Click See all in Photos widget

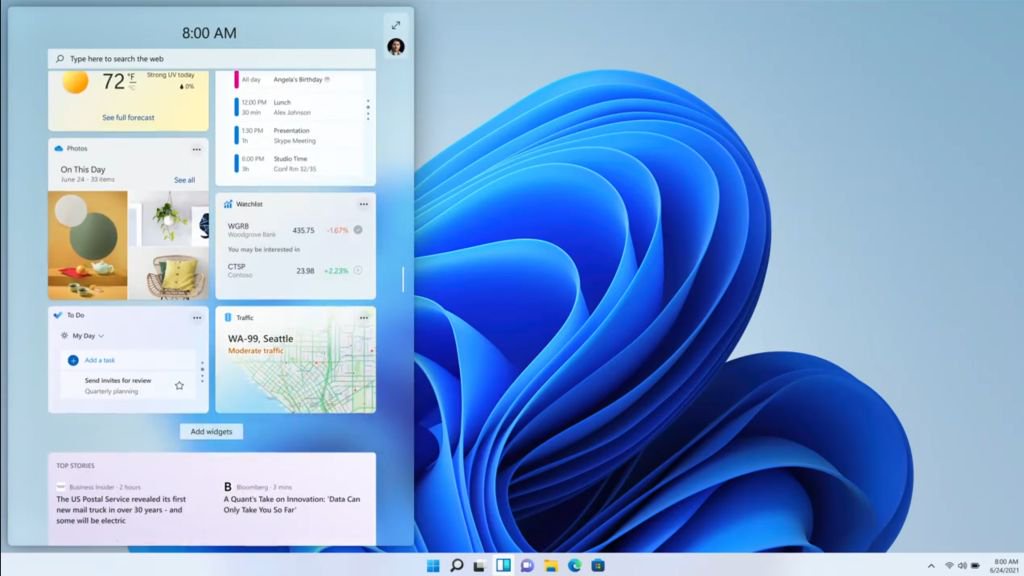tap(185, 180)
